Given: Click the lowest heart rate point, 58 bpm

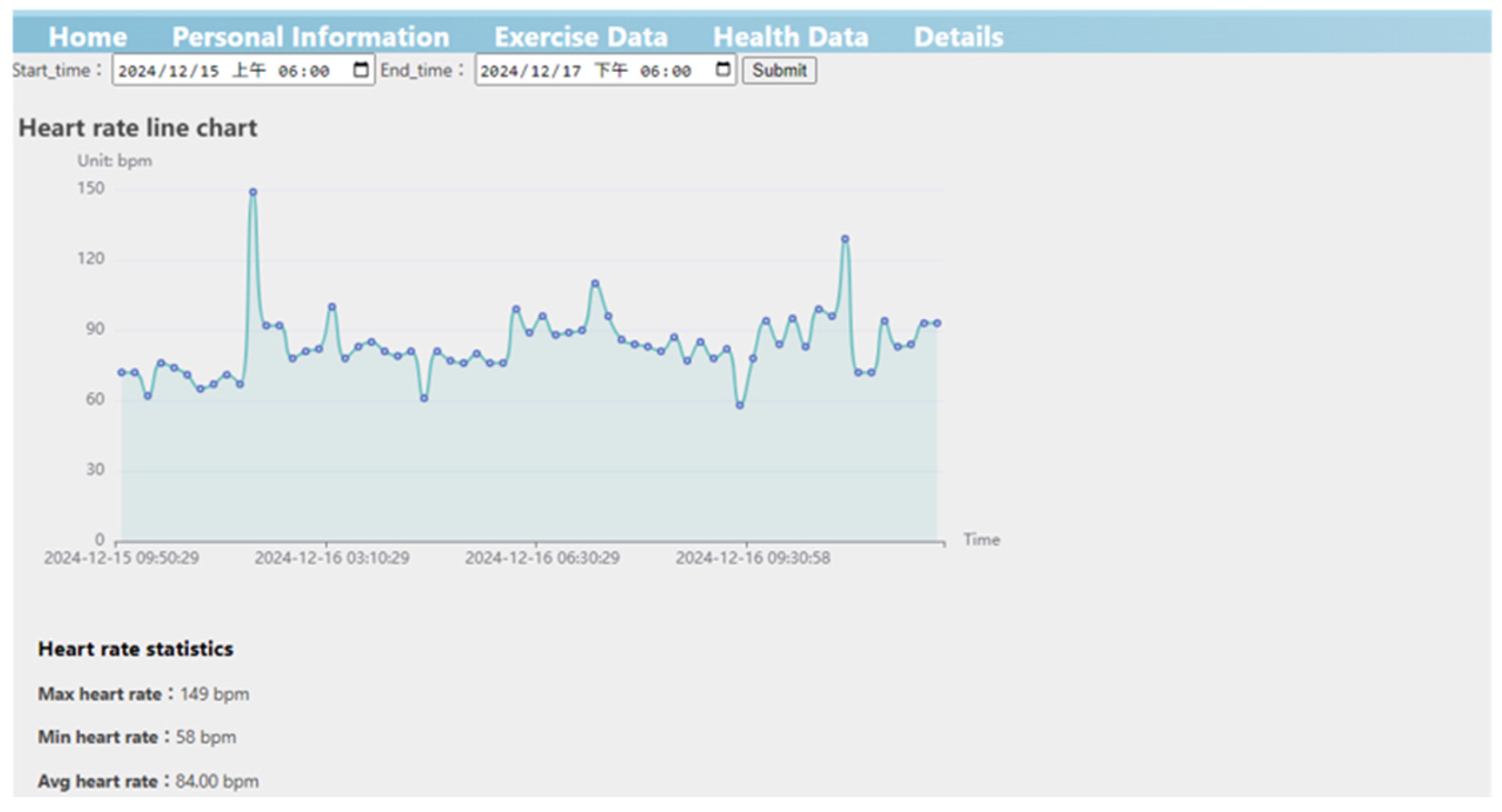Looking at the screenshot, I should tap(739, 405).
